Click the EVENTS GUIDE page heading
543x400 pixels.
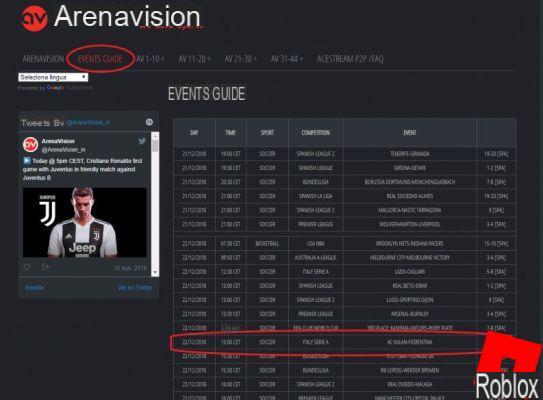[207, 94]
